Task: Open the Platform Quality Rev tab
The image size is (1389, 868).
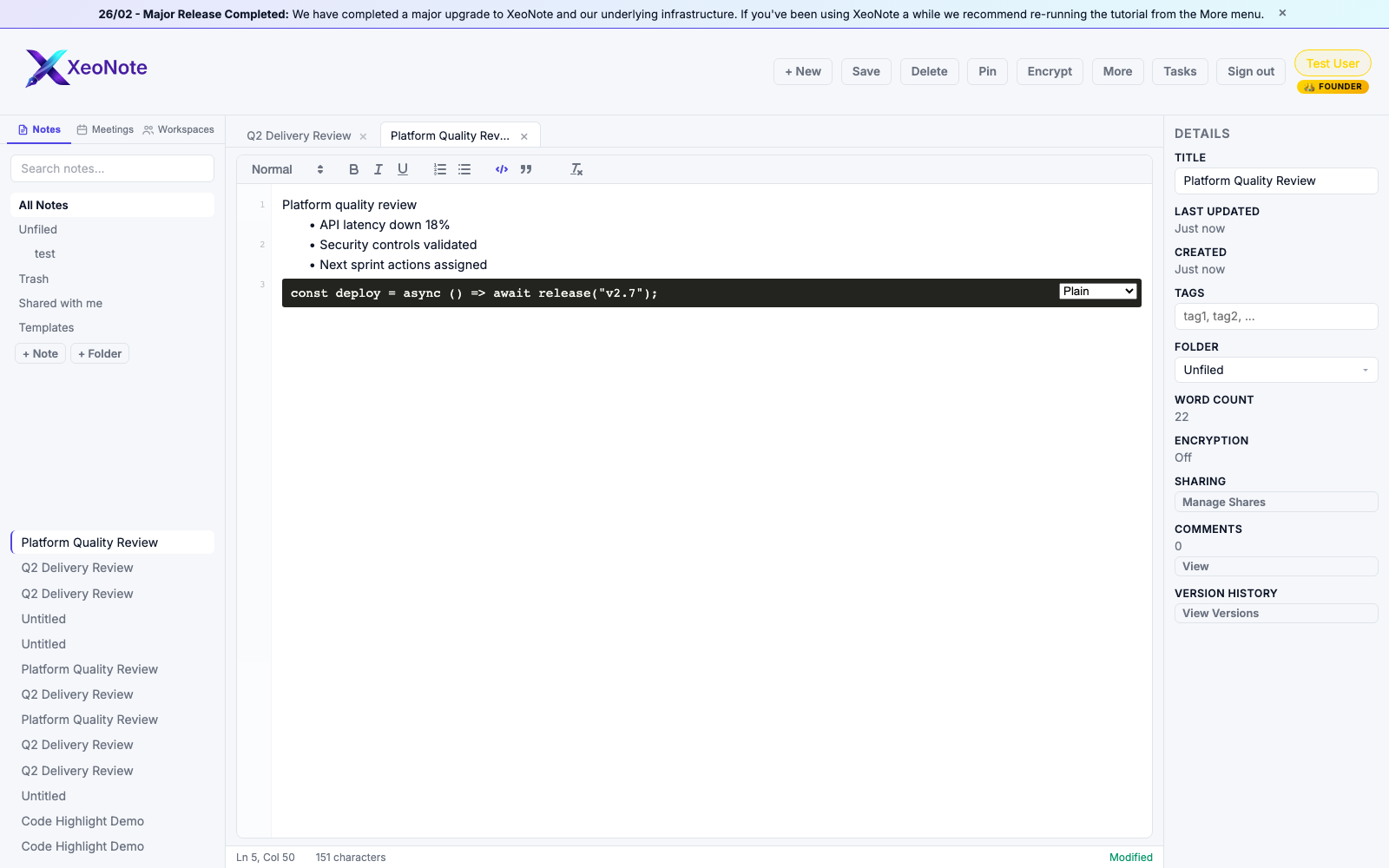Action: [450, 135]
